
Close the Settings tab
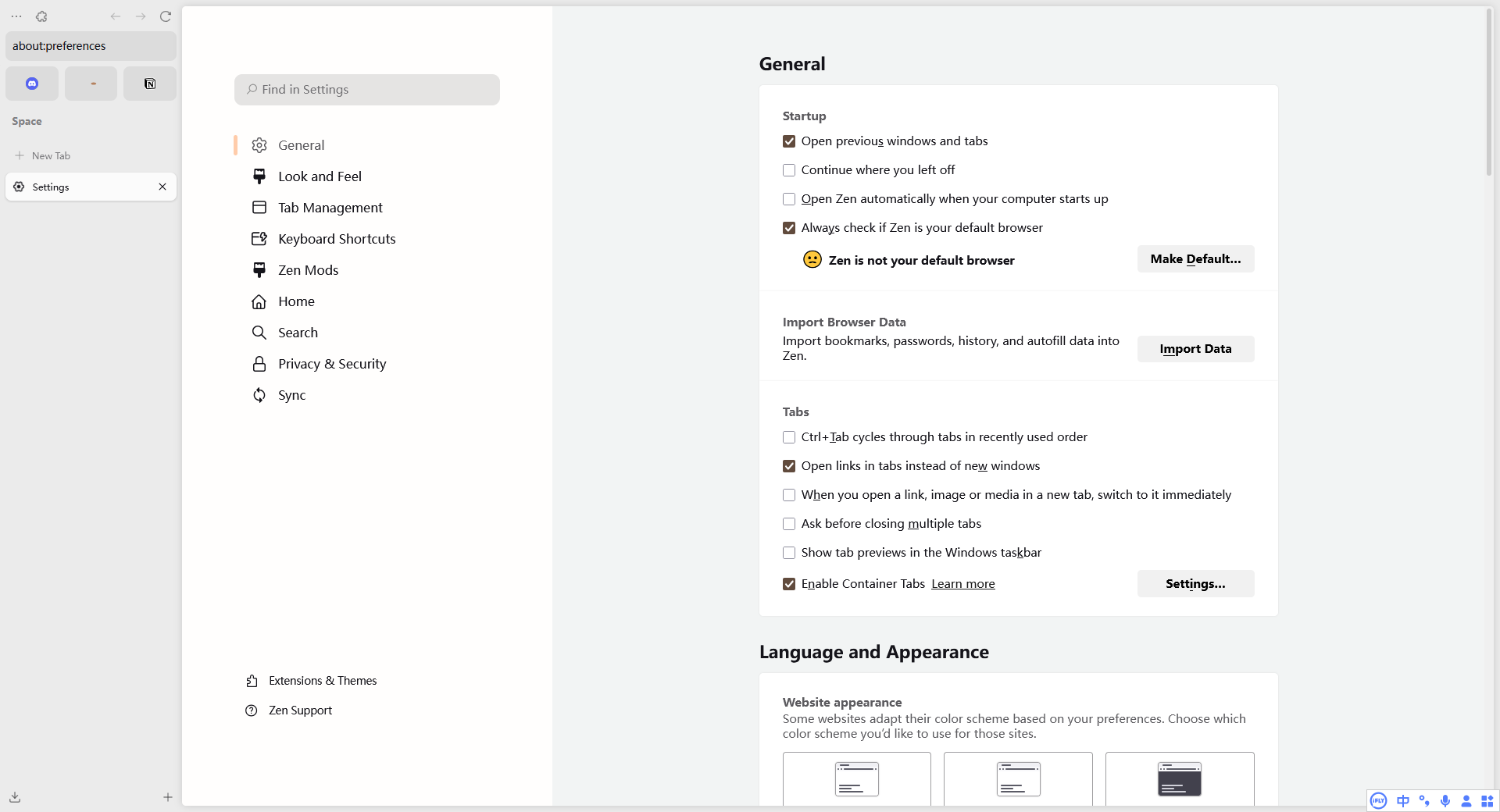pos(162,187)
